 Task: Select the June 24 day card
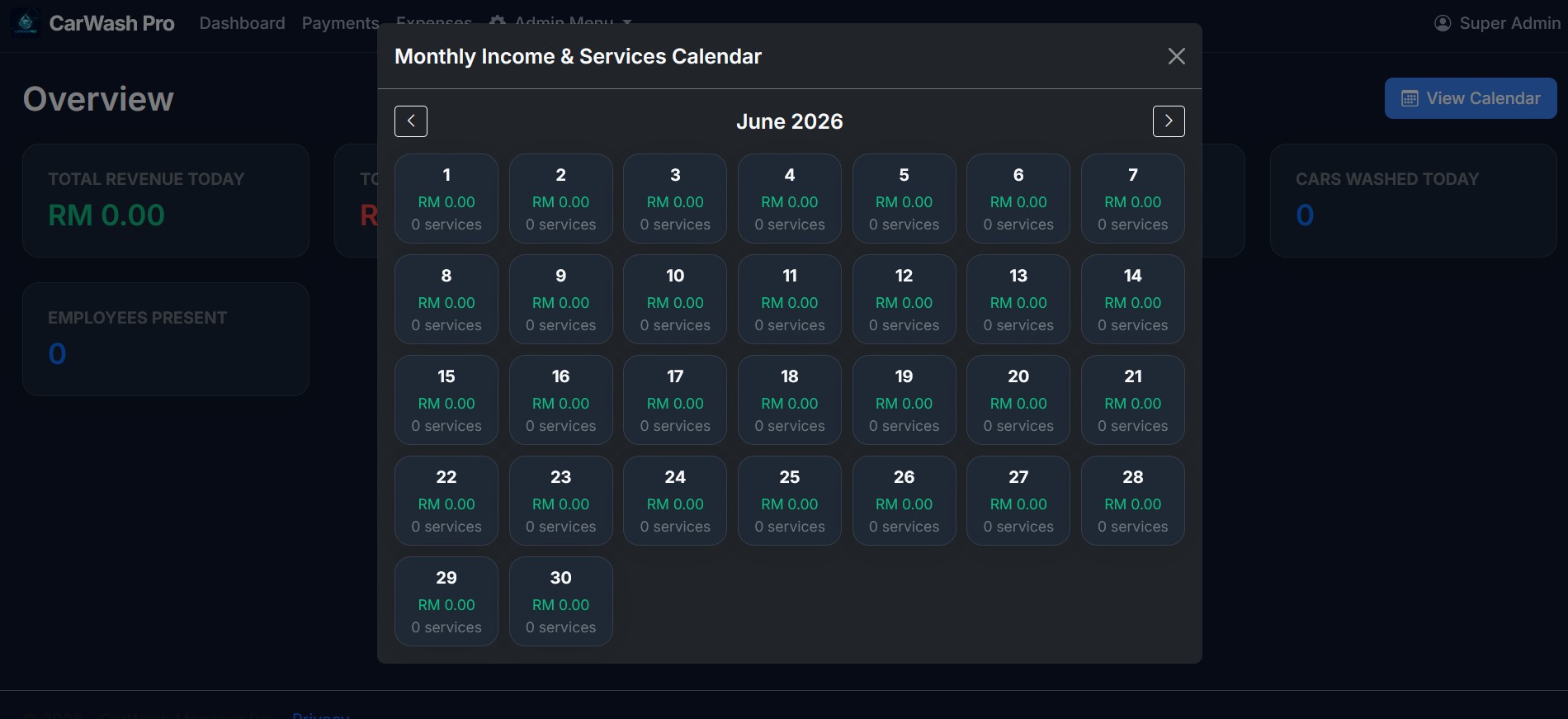point(675,500)
